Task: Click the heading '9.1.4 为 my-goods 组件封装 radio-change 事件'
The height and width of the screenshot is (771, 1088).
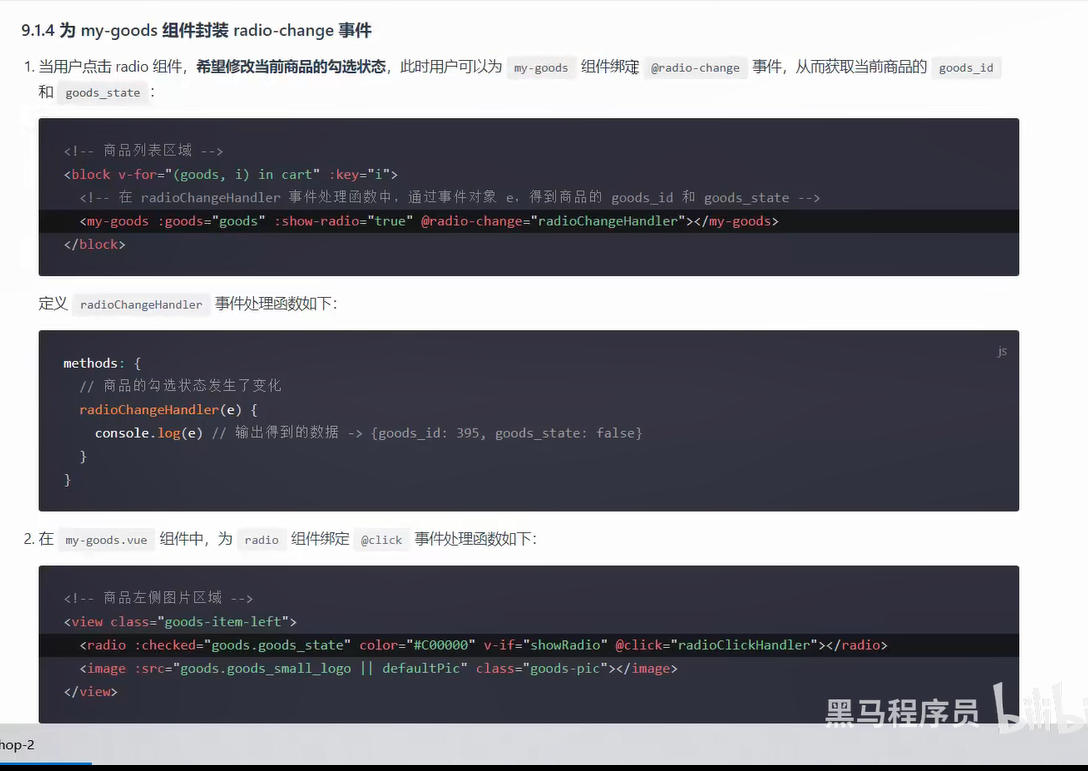Action: coord(196,31)
